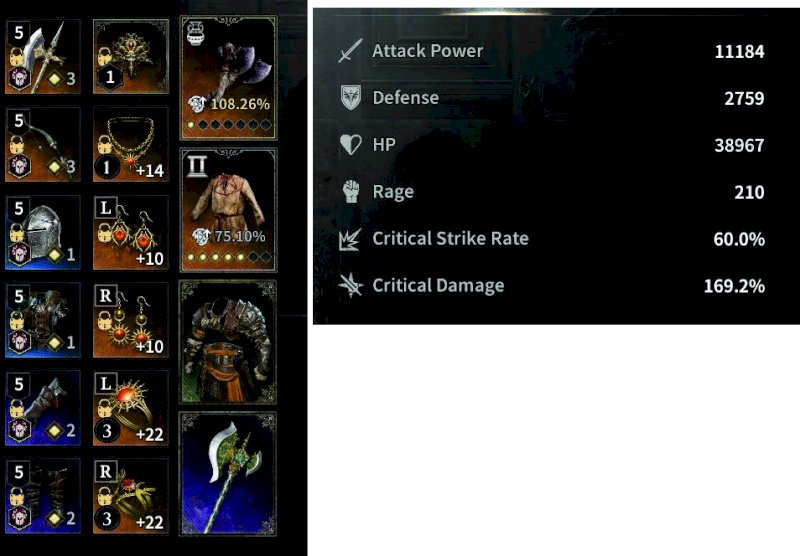Click the gold brooch accessory slot
Viewport: 800px width, 556px height.
131,57
